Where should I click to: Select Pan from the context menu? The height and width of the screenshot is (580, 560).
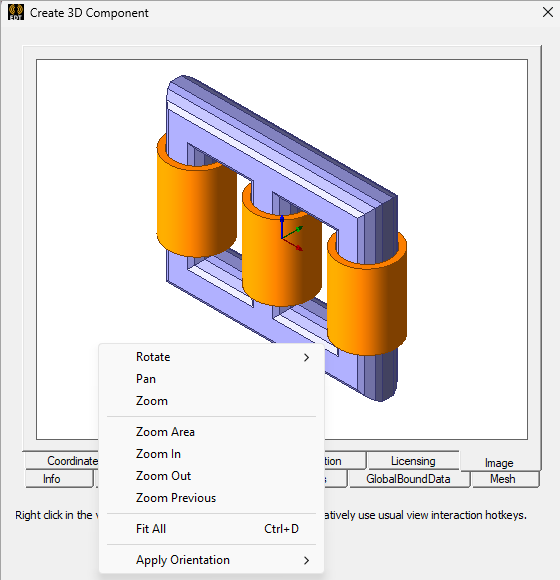click(x=211, y=379)
